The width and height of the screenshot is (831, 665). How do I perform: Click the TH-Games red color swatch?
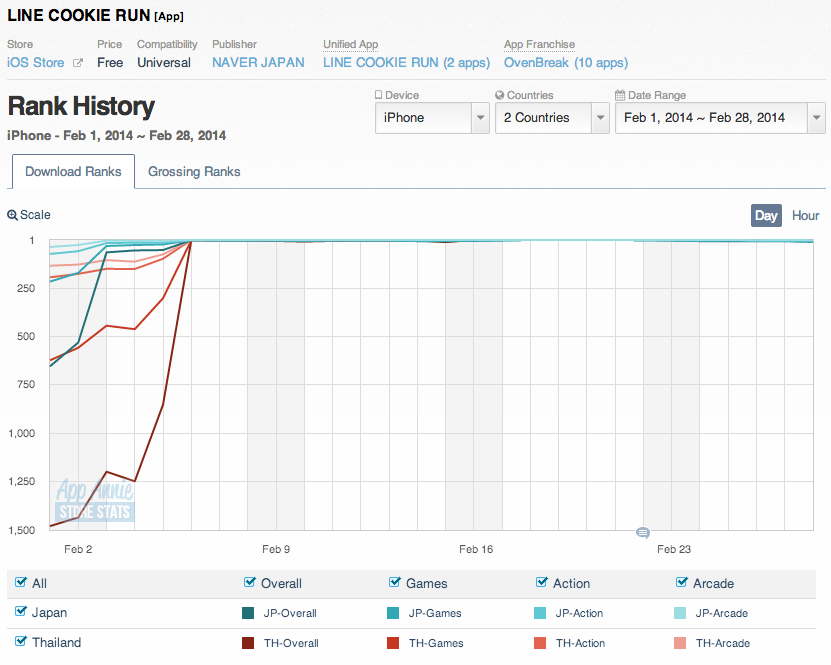pyautogui.click(x=393, y=643)
